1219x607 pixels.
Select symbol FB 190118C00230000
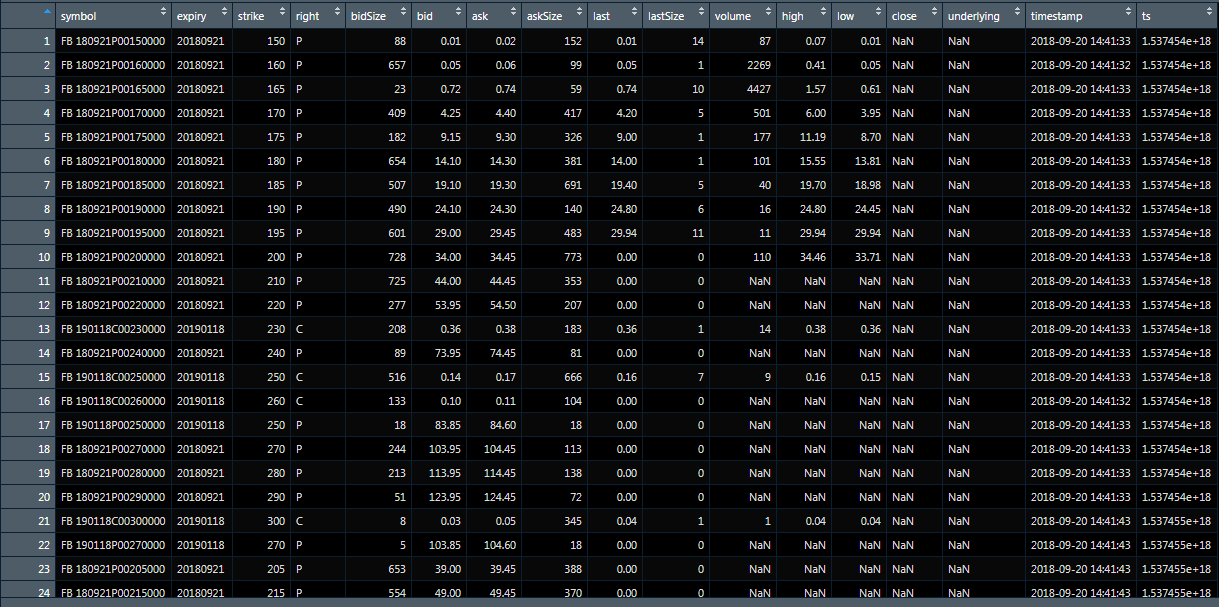coord(113,329)
